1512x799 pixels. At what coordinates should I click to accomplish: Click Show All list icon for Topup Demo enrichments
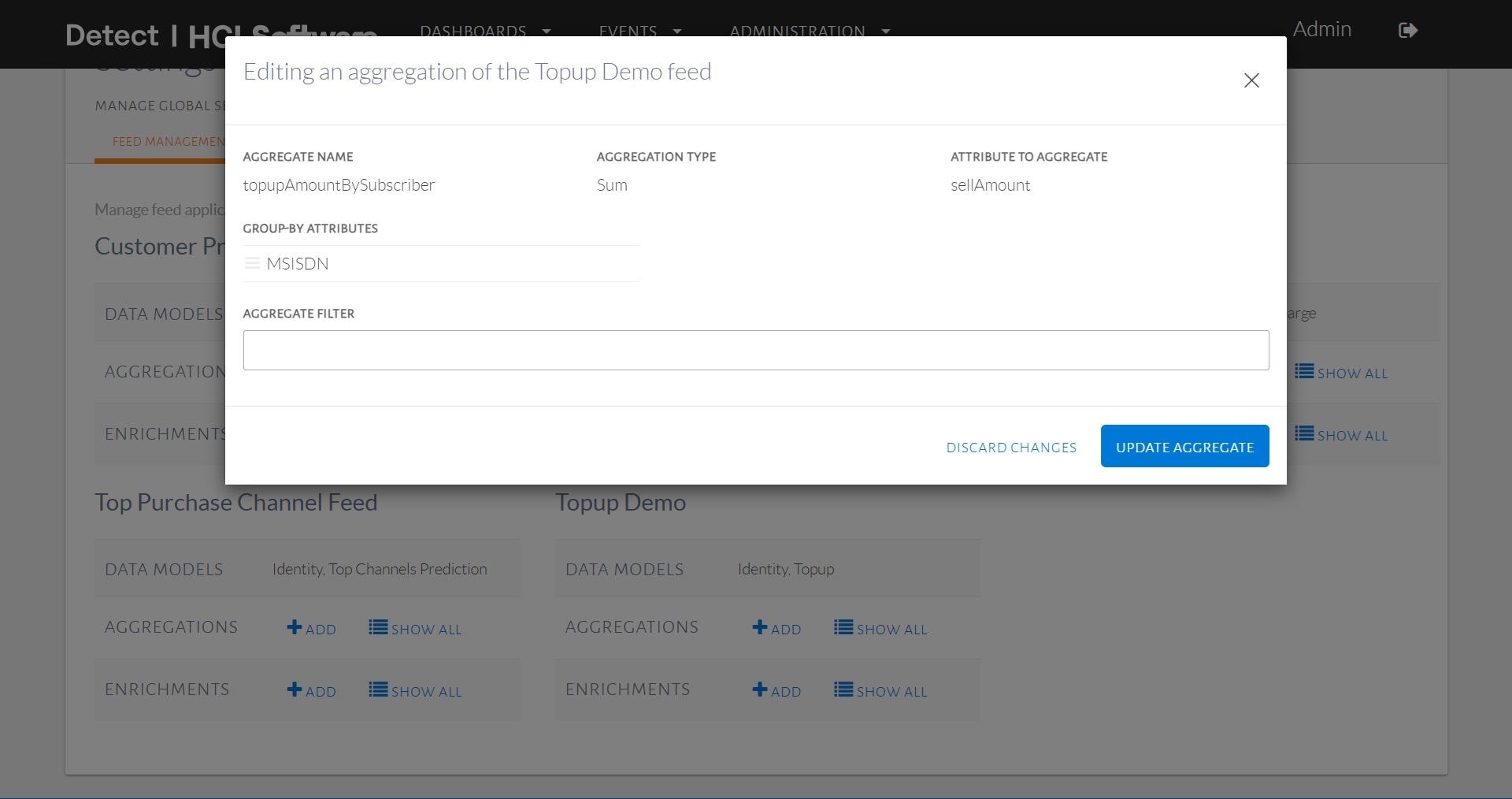point(843,689)
